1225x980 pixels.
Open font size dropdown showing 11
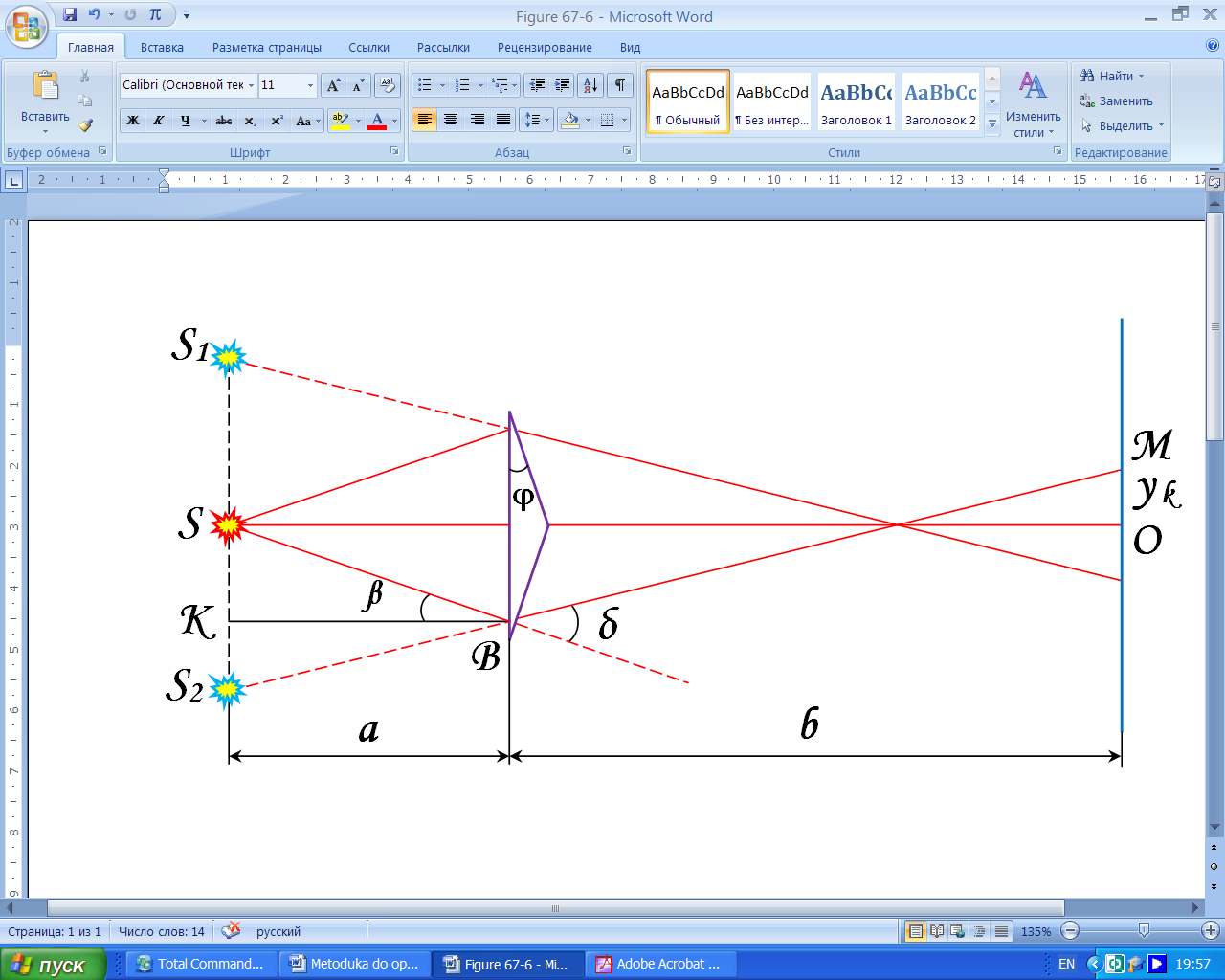tap(310, 85)
